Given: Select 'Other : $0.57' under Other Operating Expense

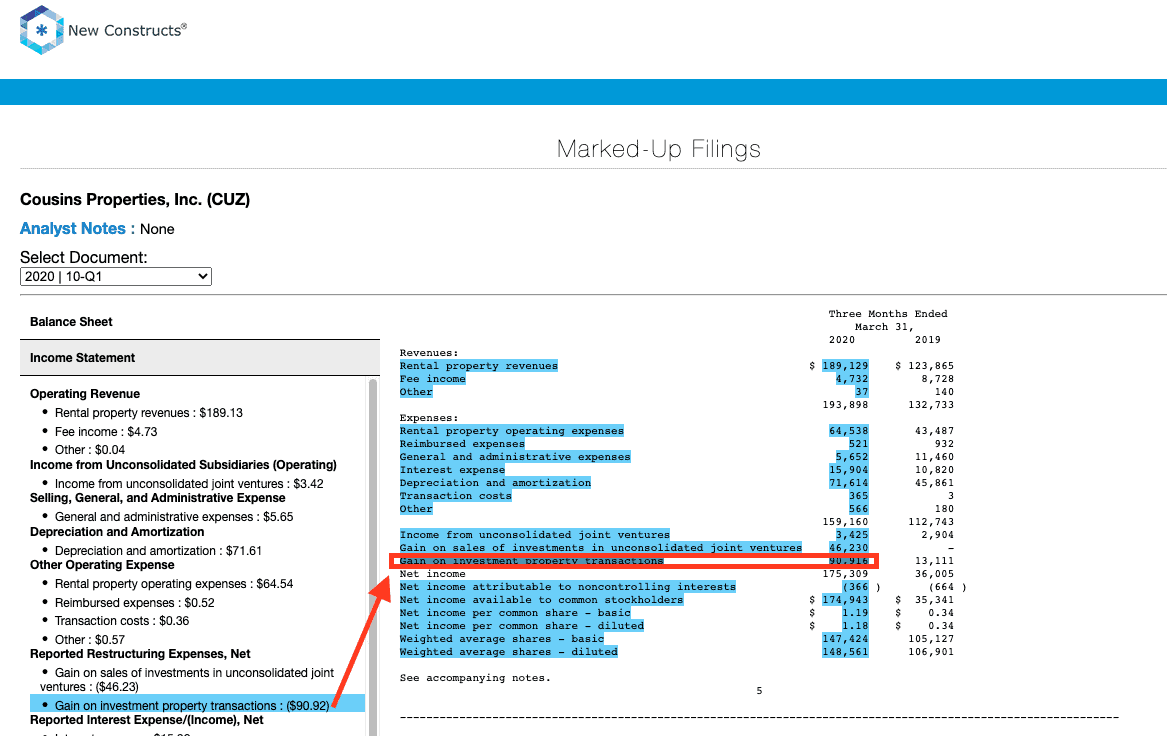Looking at the screenshot, I should 89,639.
